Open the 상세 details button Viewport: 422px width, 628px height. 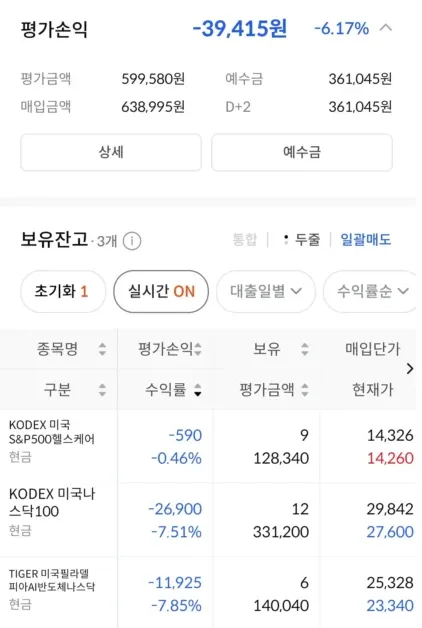tap(111, 153)
